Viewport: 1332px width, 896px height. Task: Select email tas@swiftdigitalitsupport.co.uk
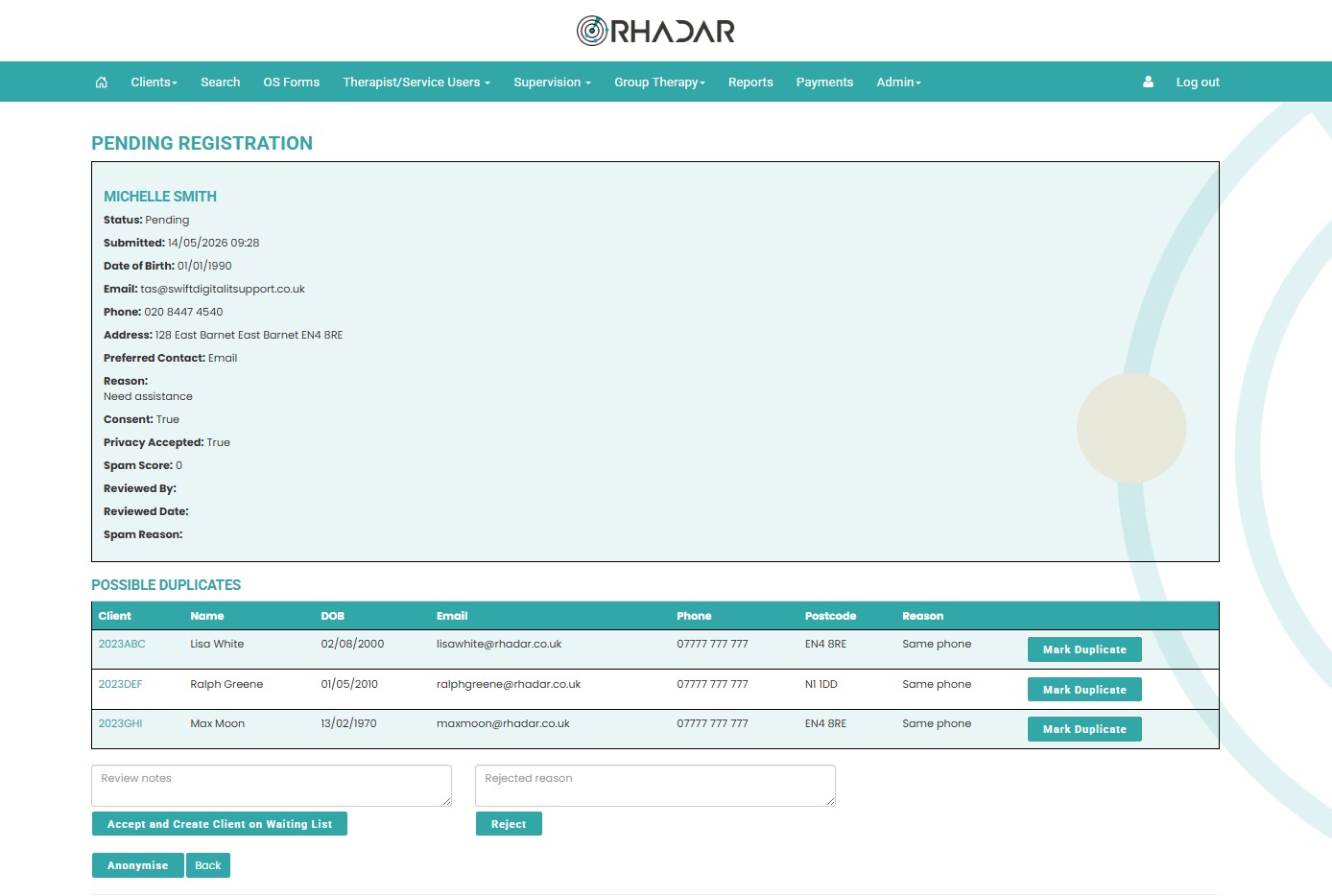(x=223, y=289)
